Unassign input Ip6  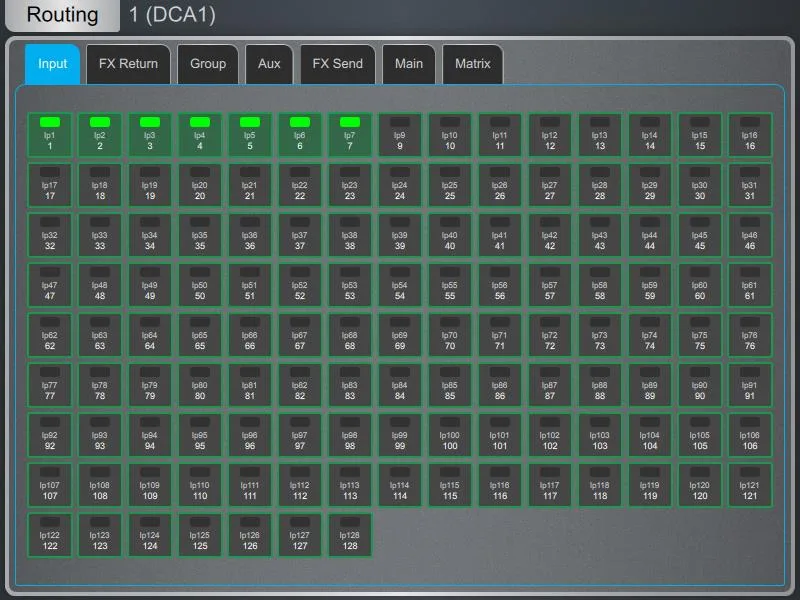pos(299,135)
